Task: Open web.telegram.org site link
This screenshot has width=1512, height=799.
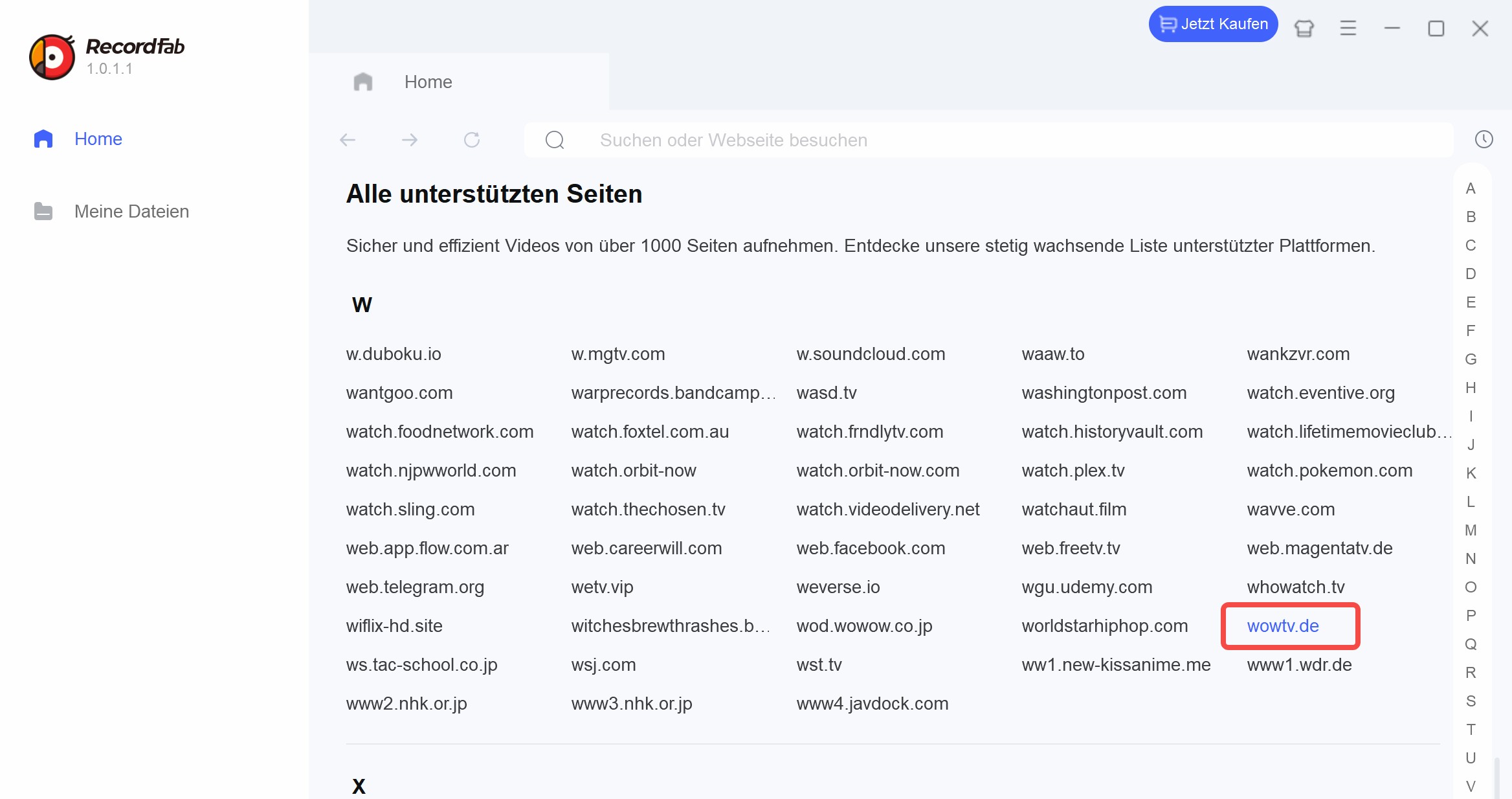Action: (415, 587)
